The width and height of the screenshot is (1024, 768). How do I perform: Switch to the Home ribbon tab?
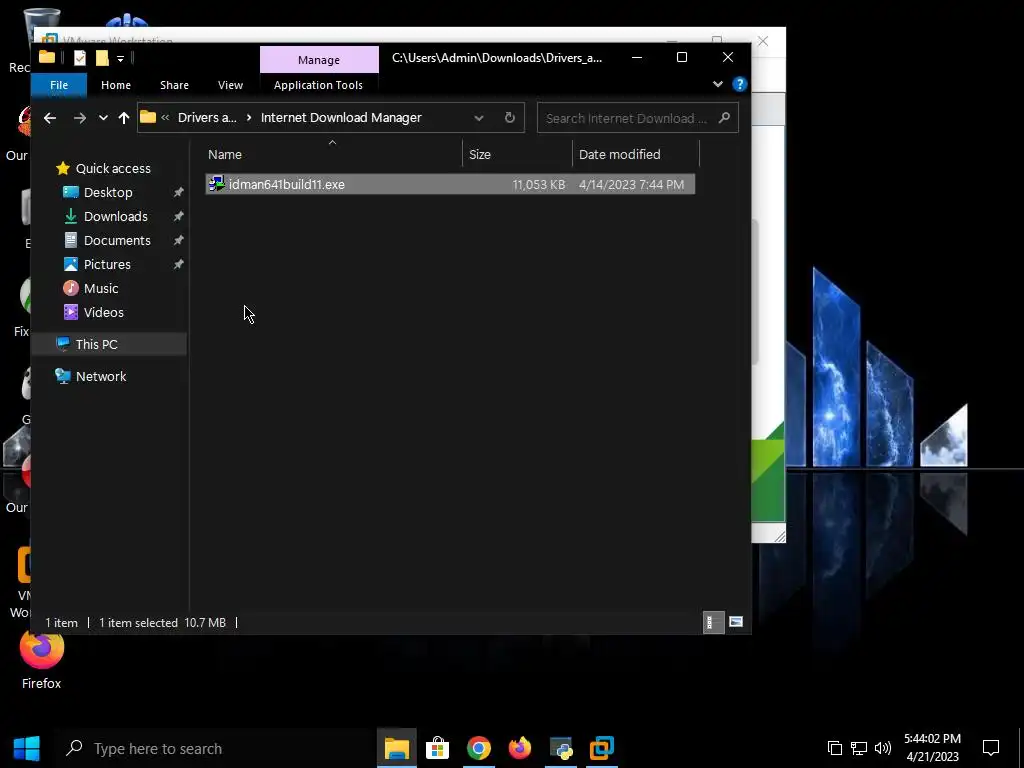click(x=116, y=85)
